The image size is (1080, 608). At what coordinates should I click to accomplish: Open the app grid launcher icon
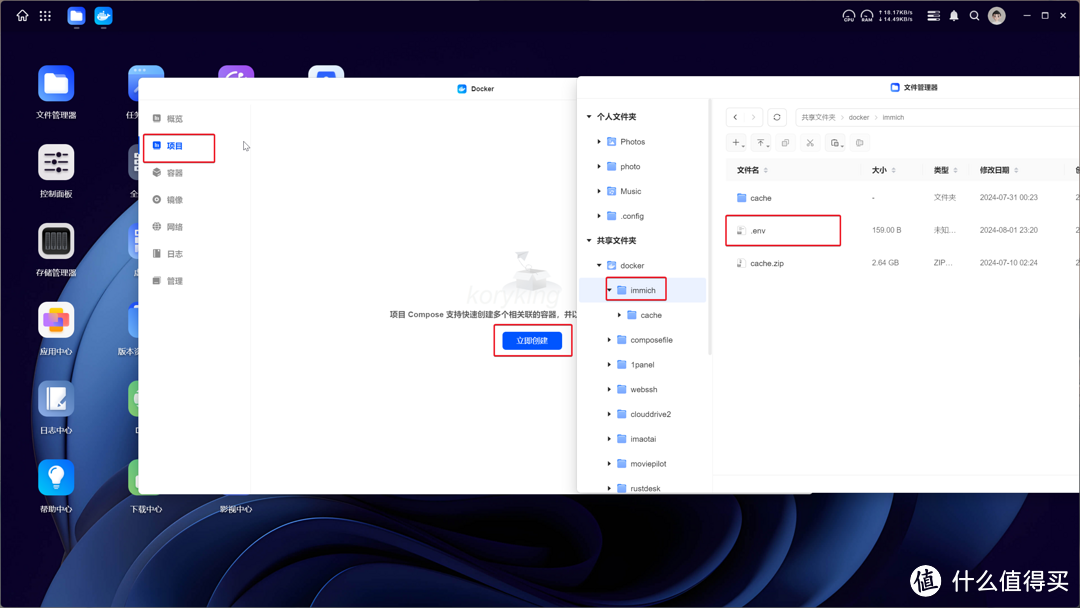click(45, 15)
